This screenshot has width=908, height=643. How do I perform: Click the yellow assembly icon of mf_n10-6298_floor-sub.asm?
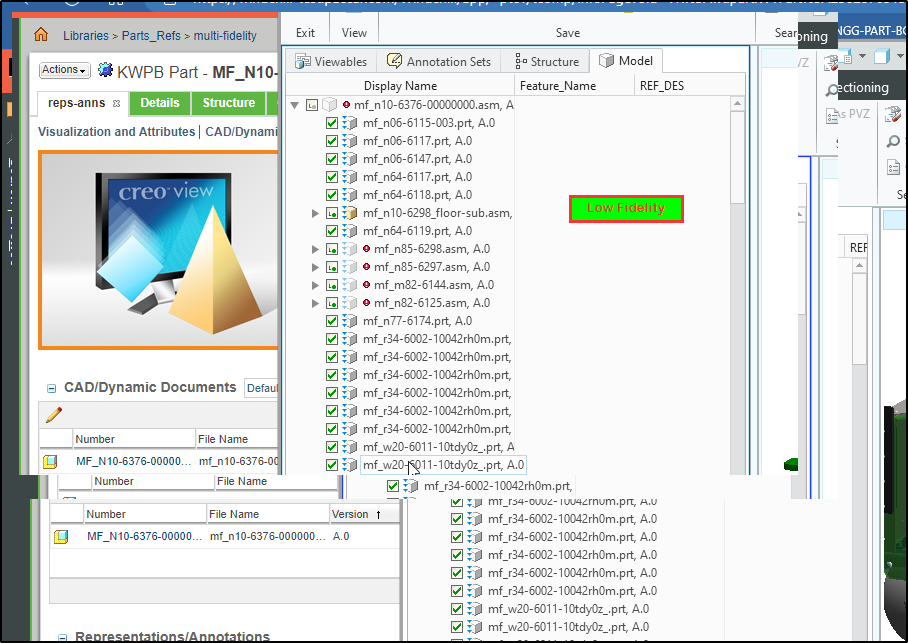pyautogui.click(x=350, y=213)
